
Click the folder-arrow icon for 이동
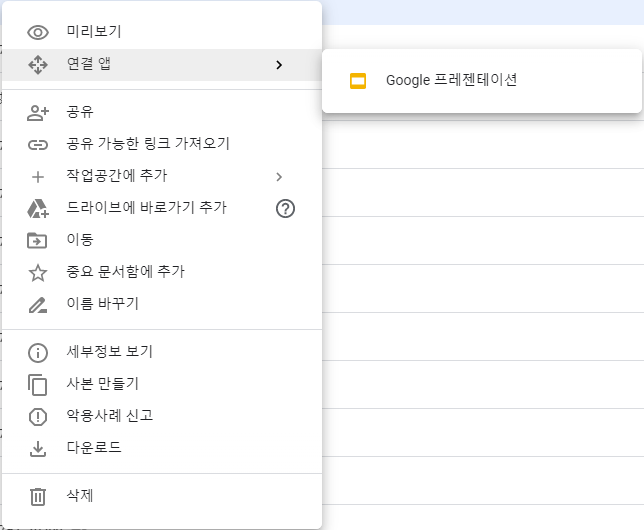(38, 240)
